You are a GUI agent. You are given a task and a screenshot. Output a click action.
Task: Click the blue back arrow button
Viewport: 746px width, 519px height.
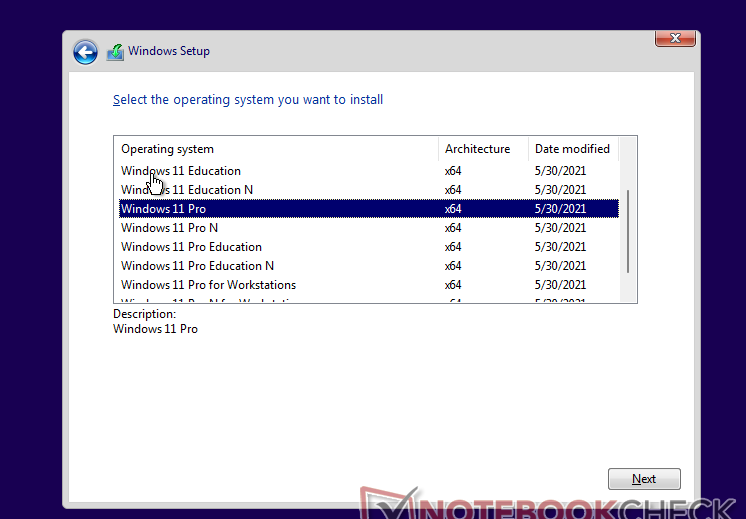pos(85,52)
